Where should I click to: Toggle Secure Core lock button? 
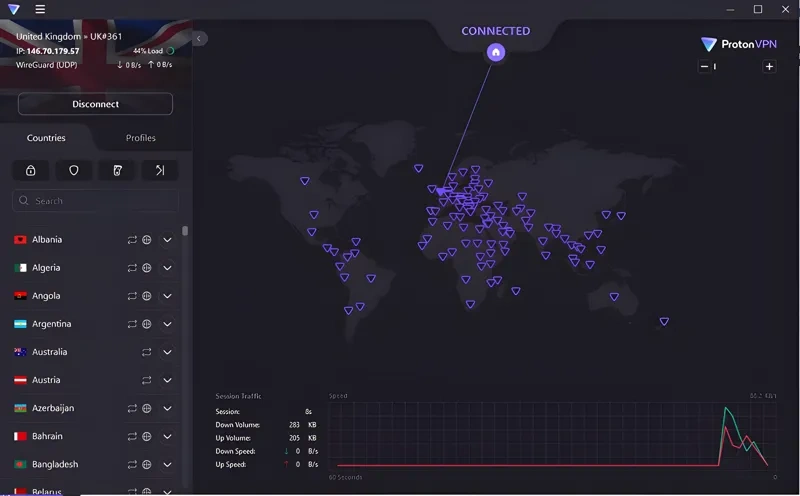31,170
